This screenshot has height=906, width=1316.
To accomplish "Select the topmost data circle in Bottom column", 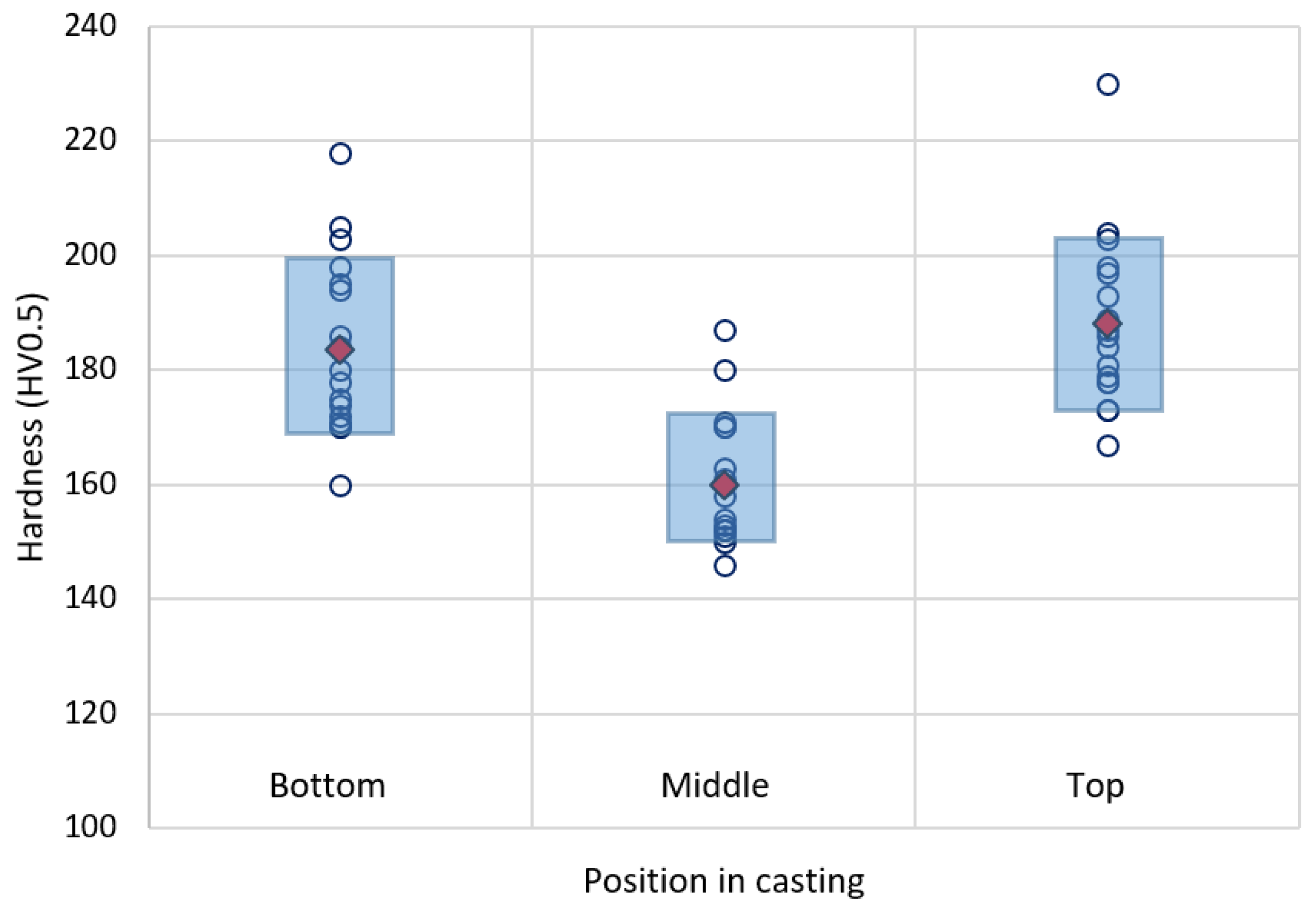I will (x=340, y=154).
